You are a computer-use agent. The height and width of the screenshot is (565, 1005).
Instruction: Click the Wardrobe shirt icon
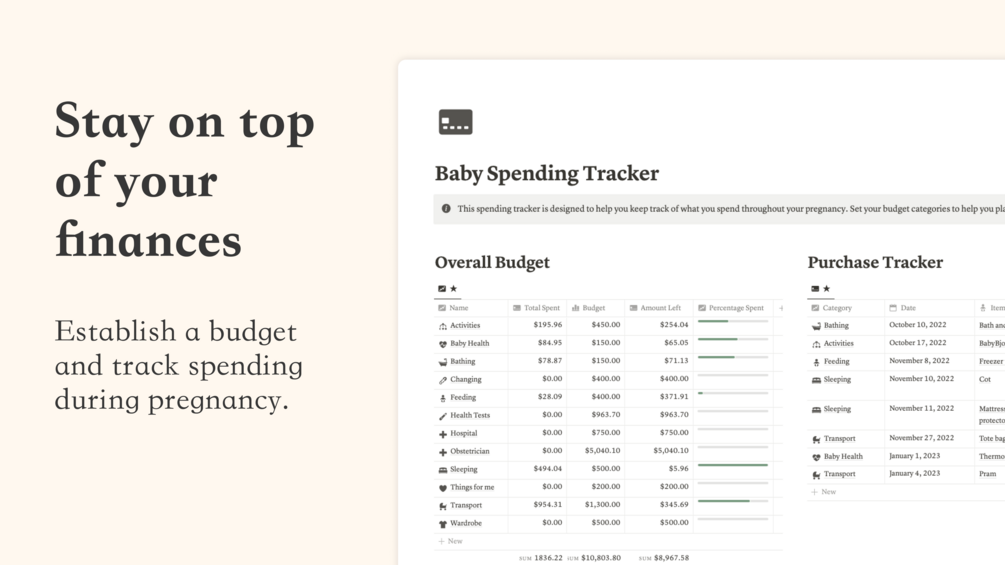pyautogui.click(x=443, y=524)
